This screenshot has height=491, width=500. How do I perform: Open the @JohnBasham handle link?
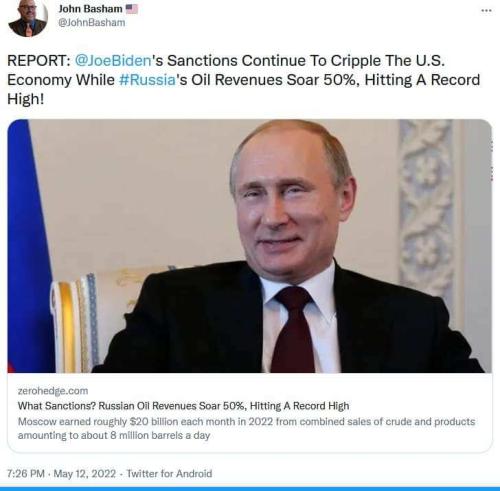tap(92, 23)
